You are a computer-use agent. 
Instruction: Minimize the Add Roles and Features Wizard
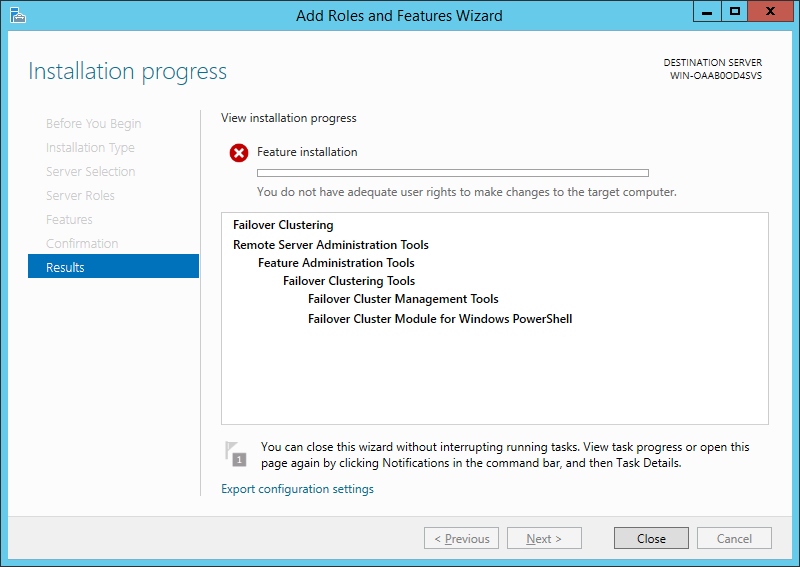(705, 12)
